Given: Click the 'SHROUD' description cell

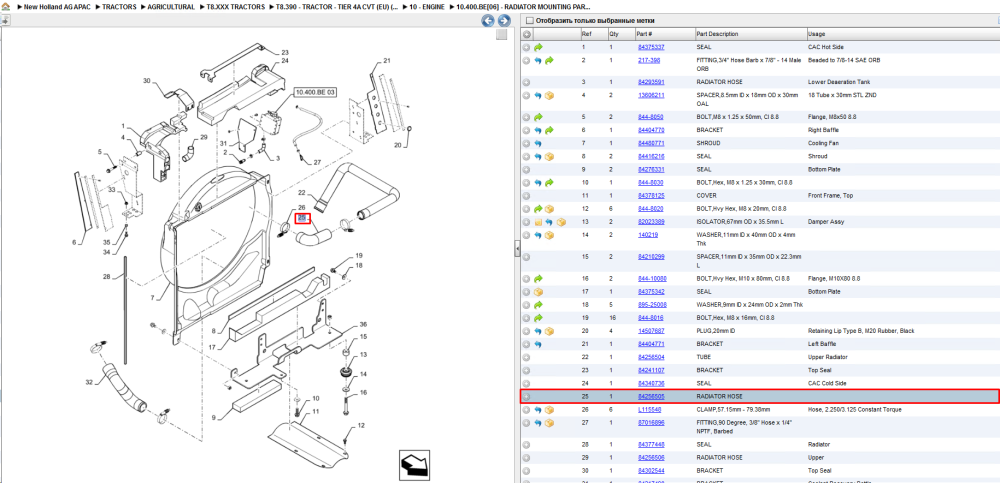Looking at the screenshot, I should [x=707, y=144].
